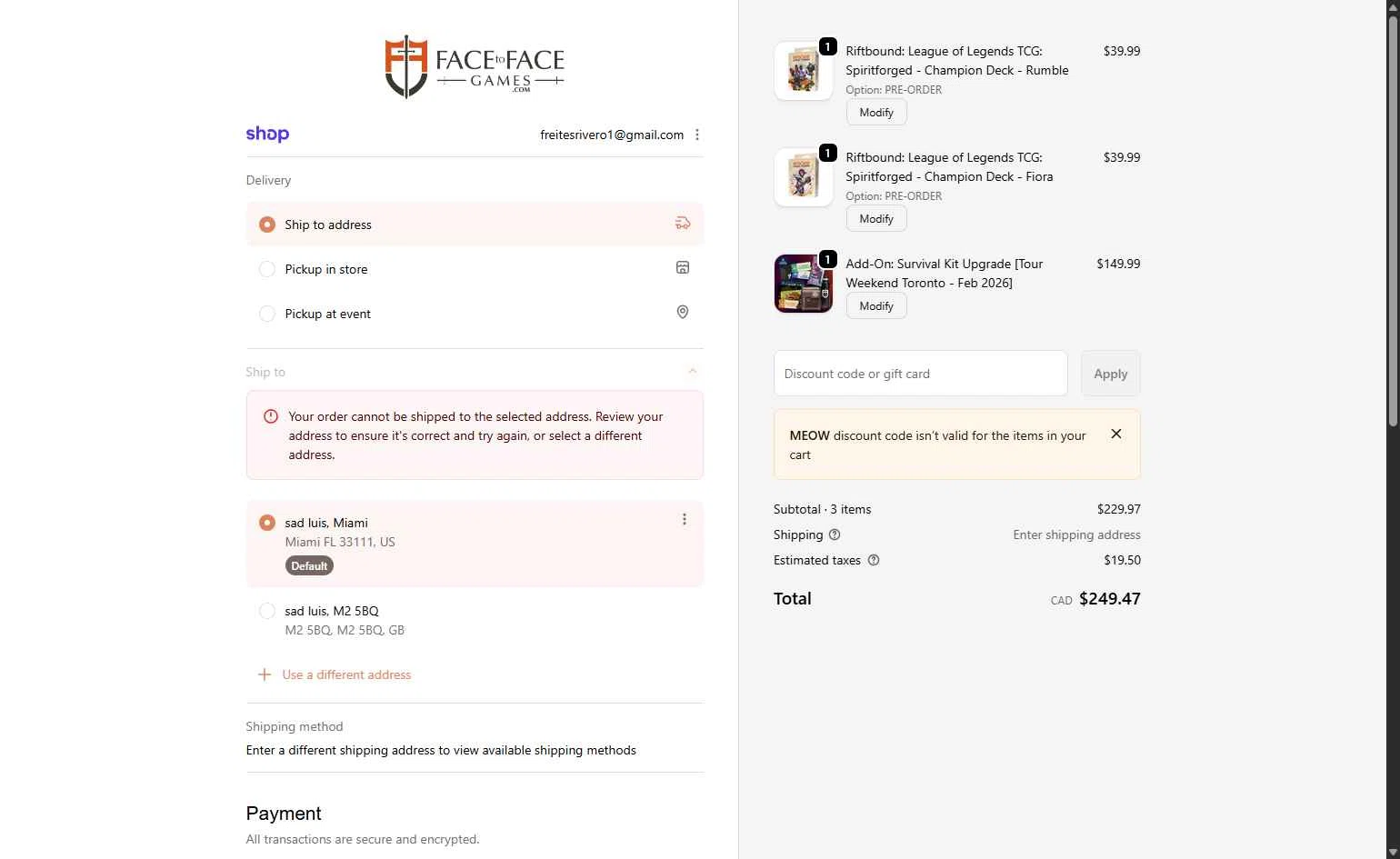This screenshot has height=859, width=1400.
Task: Click the $149.99 Survival Kit price
Action: 1118,264
